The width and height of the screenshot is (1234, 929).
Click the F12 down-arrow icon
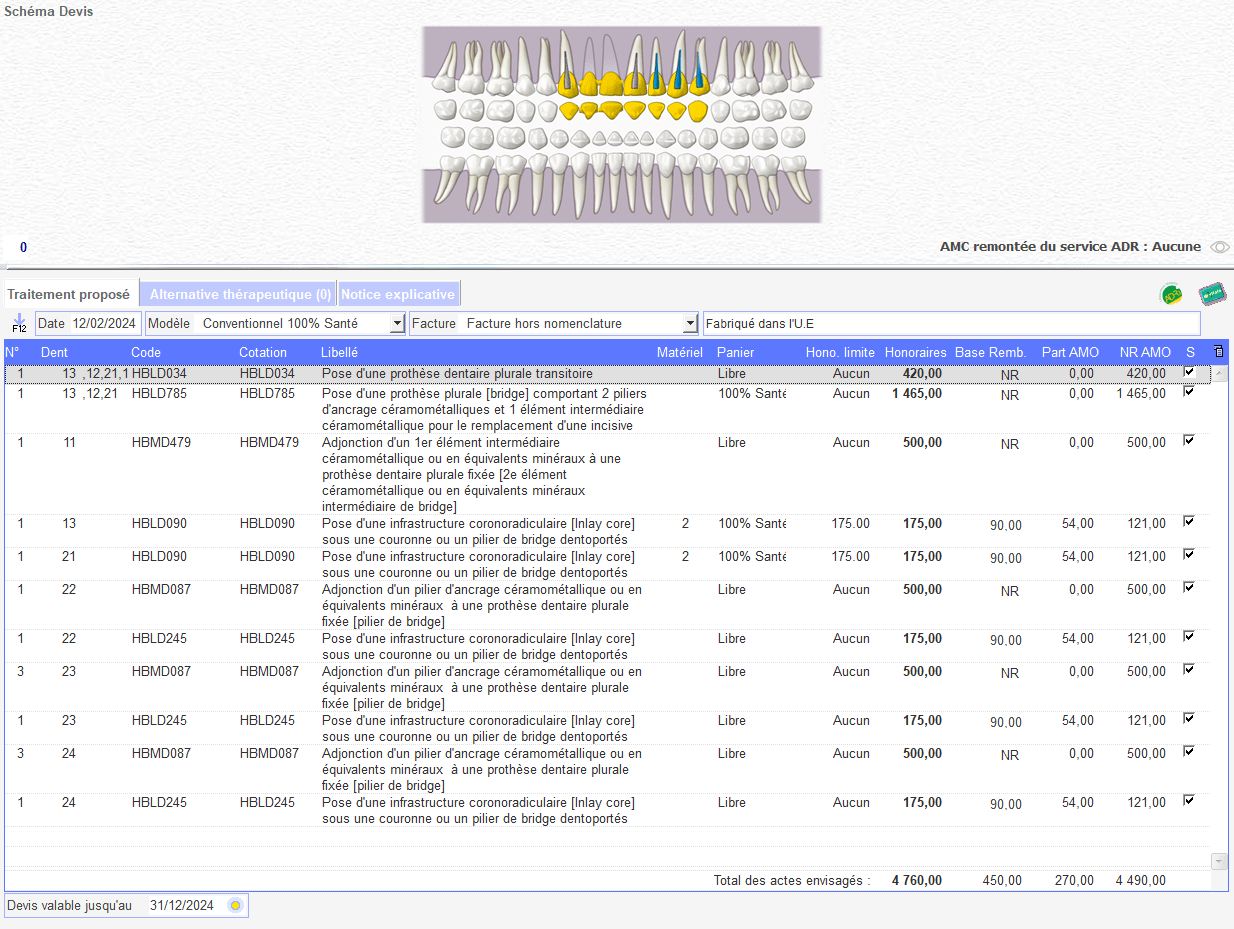point(19,322)
